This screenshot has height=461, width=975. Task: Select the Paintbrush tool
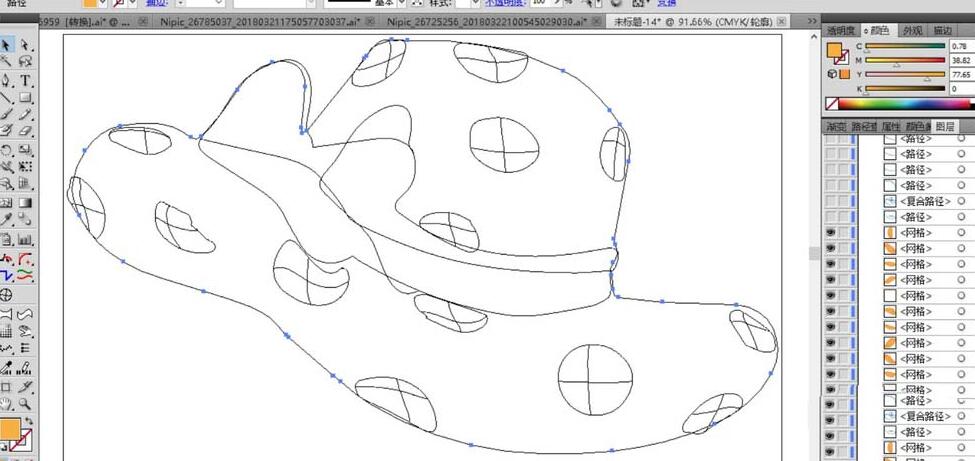6,114
